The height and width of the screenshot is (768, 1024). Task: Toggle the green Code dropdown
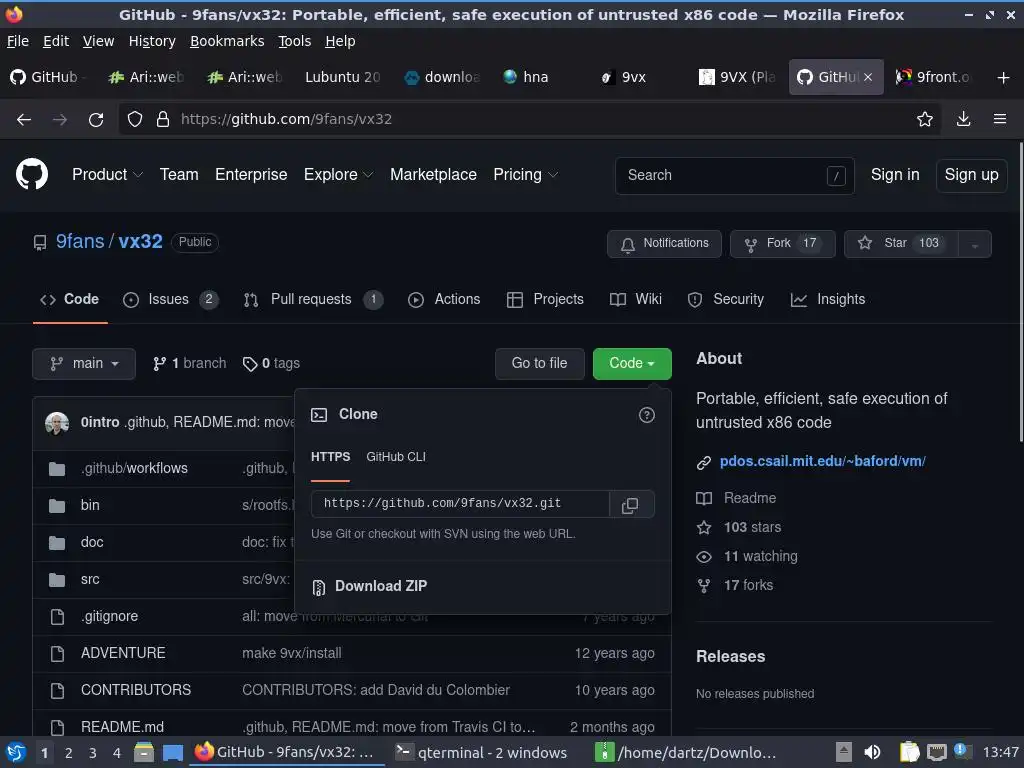click(x=632, y=364)
